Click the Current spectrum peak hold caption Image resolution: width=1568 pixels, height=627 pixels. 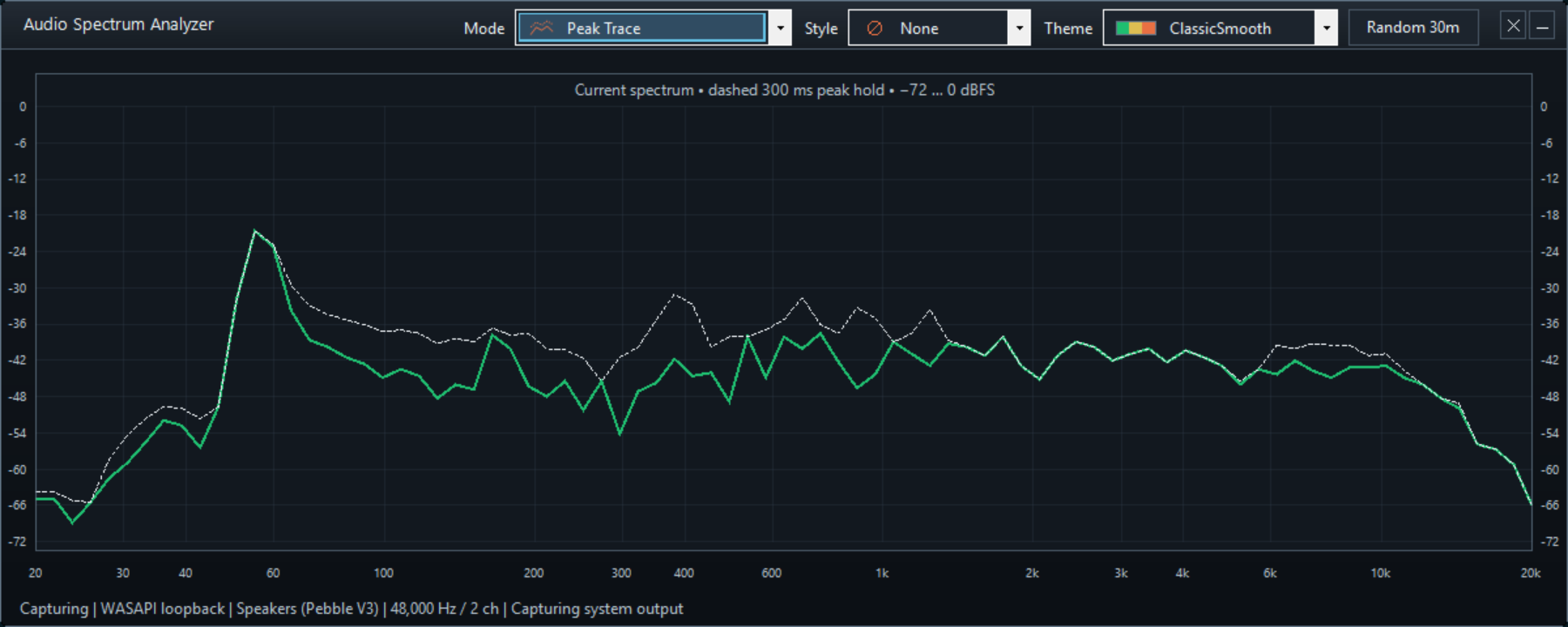pyautogui.click(x=784, y=90)
